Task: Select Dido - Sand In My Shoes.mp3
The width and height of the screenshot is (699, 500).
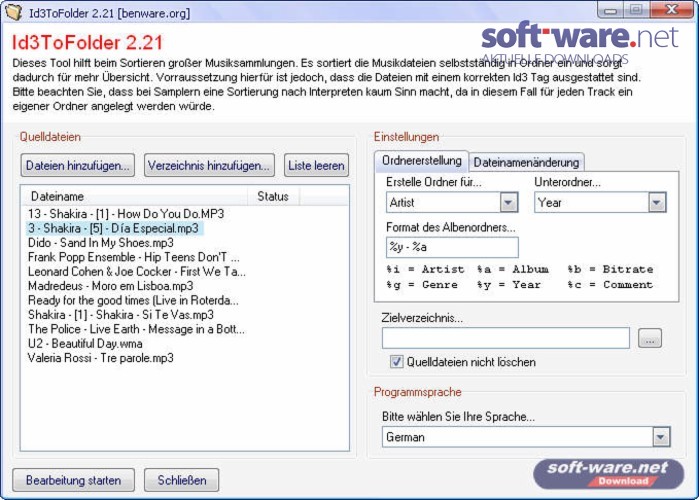Action: [101, 243]
